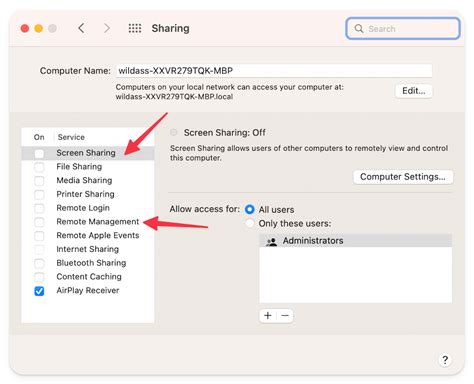Open Computer Settings...

click(403, 177)
